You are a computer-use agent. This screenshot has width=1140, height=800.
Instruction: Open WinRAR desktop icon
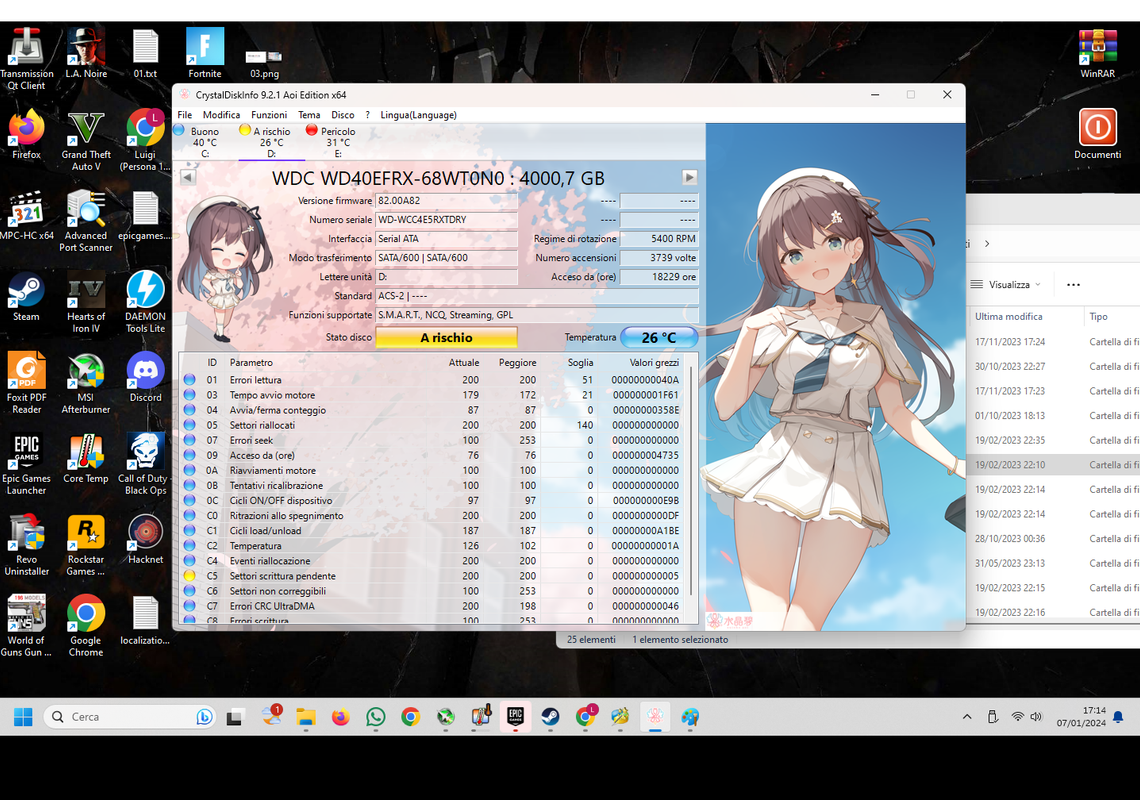(x=1097, y=53)
